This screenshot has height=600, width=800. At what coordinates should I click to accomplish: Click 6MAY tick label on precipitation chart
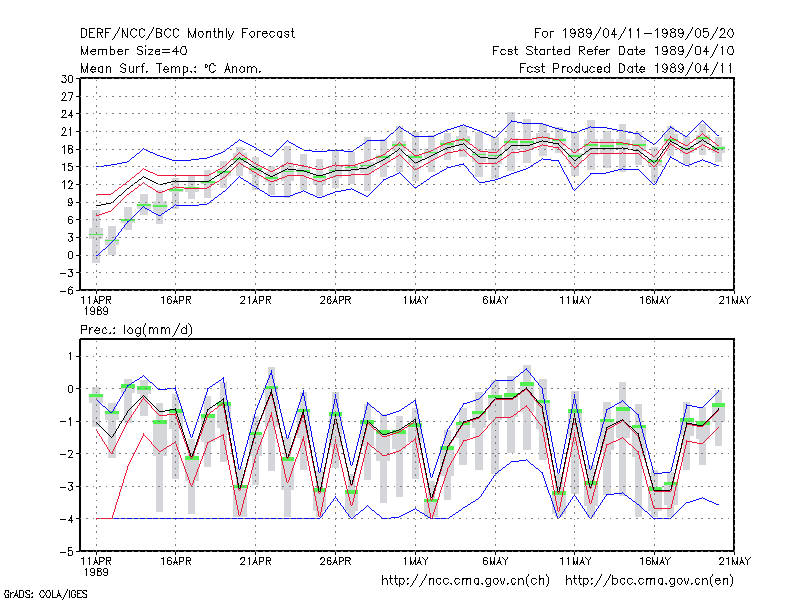[x=495, y=561]
